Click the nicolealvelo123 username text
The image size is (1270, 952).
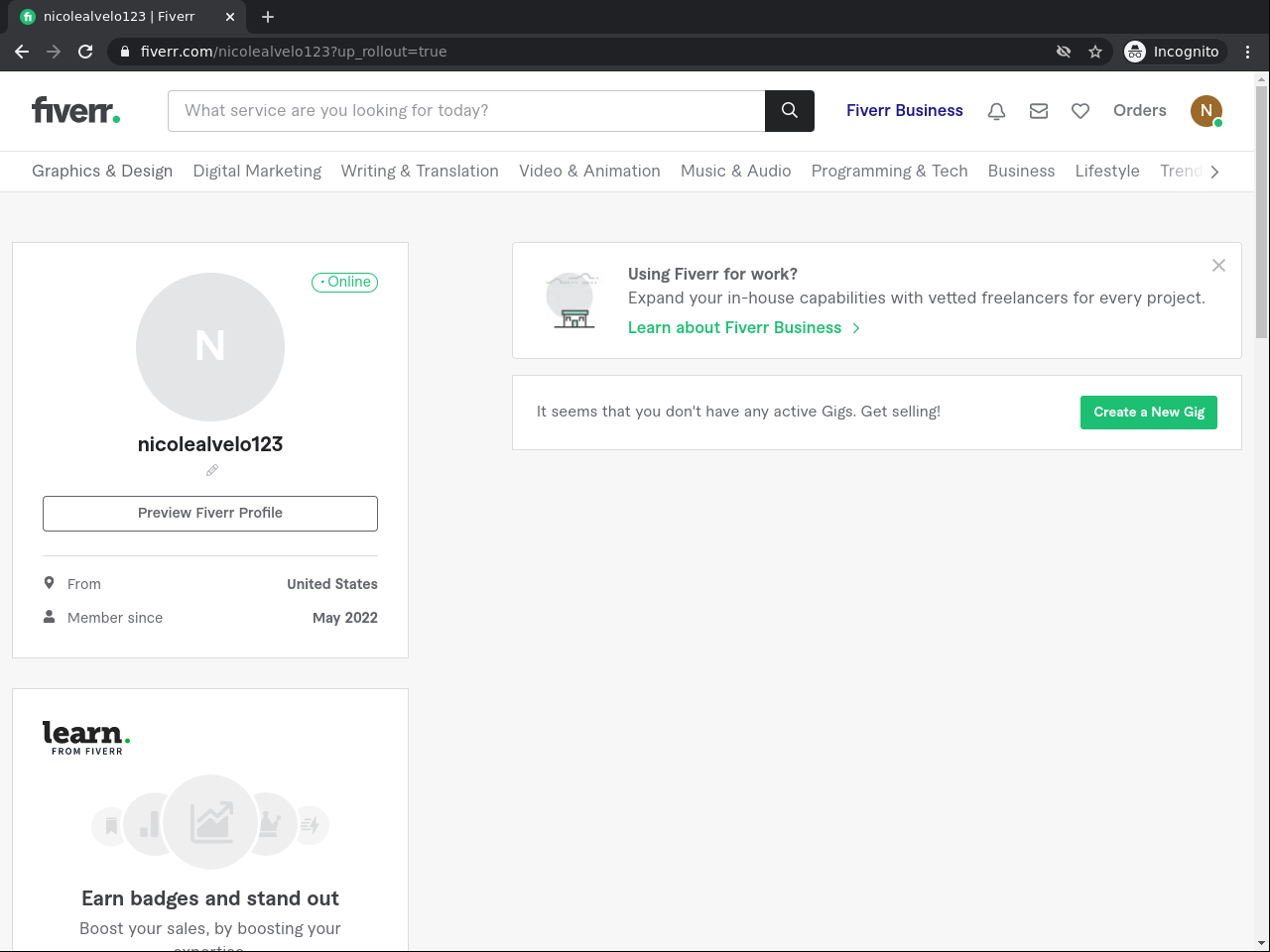[x=210, y=444]
